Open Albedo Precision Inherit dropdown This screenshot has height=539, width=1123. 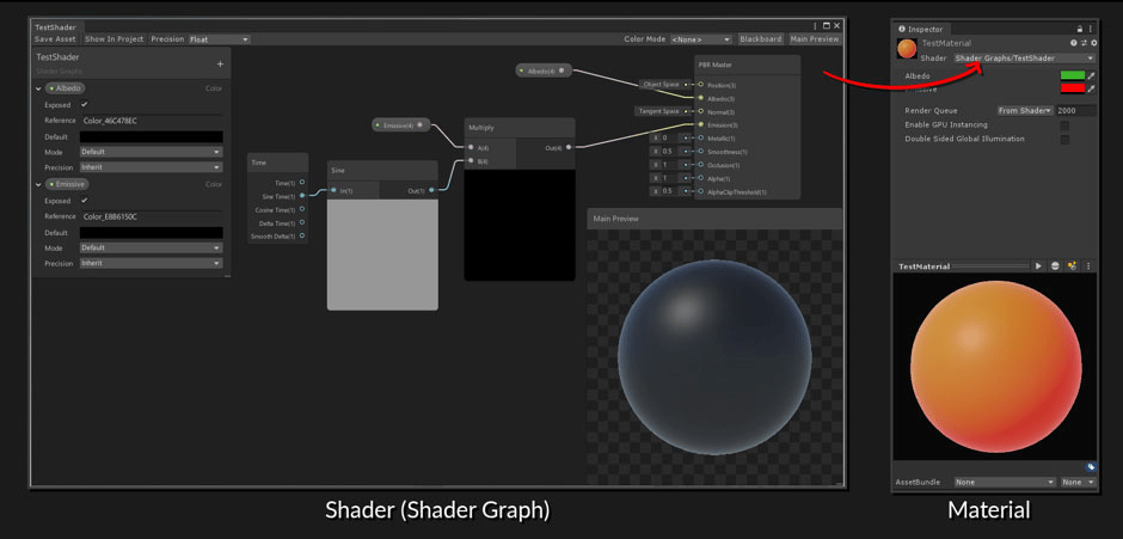151,167
